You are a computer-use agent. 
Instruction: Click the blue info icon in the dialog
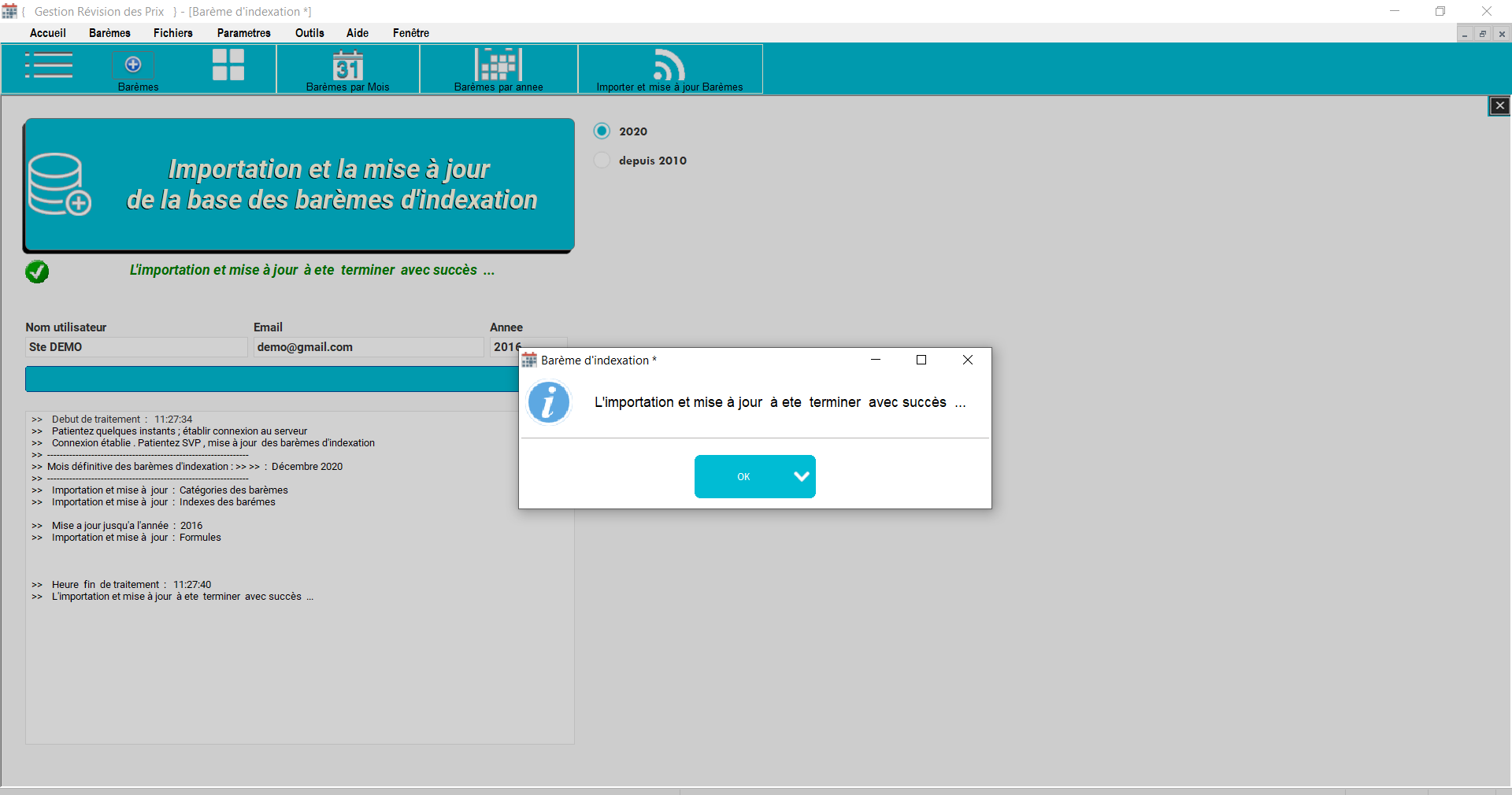click(x=549, y=402)
